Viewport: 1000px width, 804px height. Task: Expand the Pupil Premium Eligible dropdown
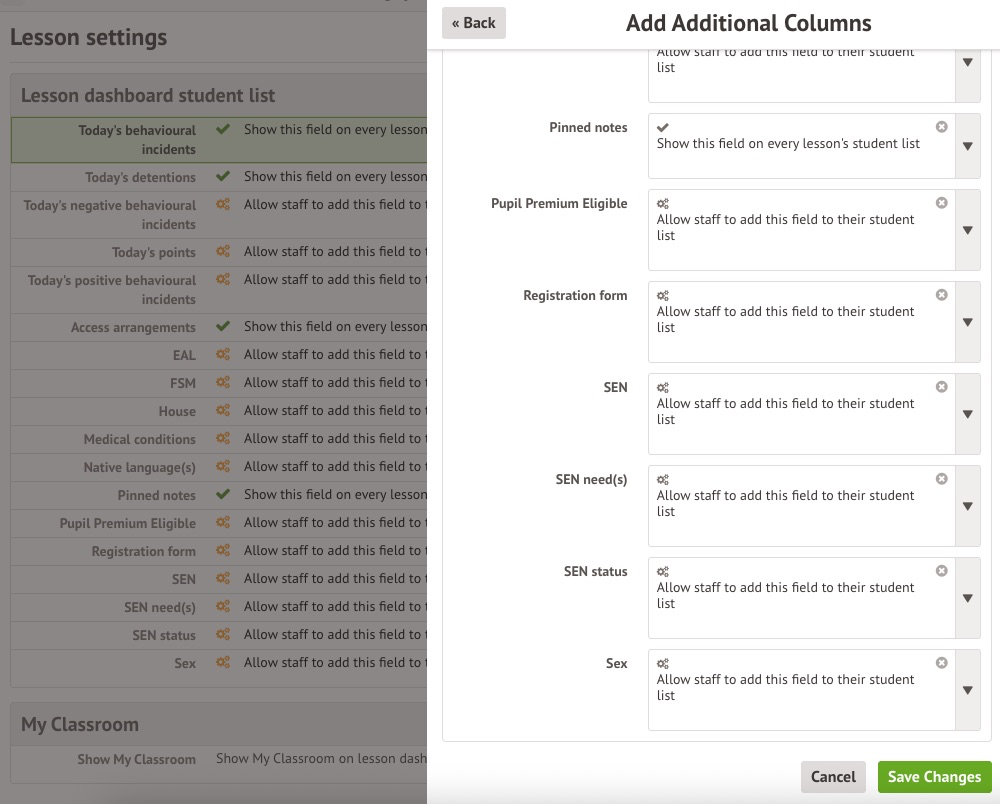[x=967, y=230]
